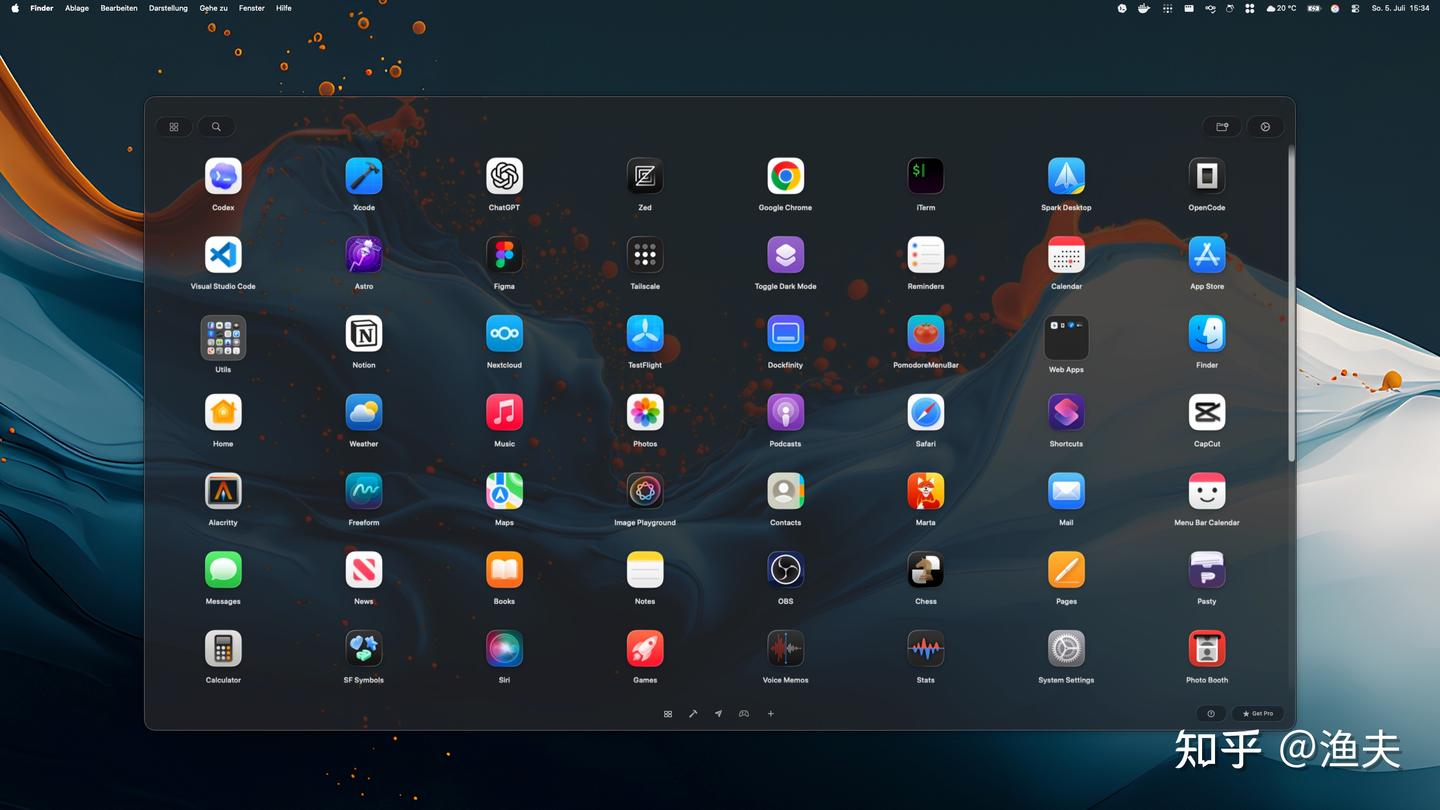Open Freeform
1440x810 pixels.
point(364,491)
